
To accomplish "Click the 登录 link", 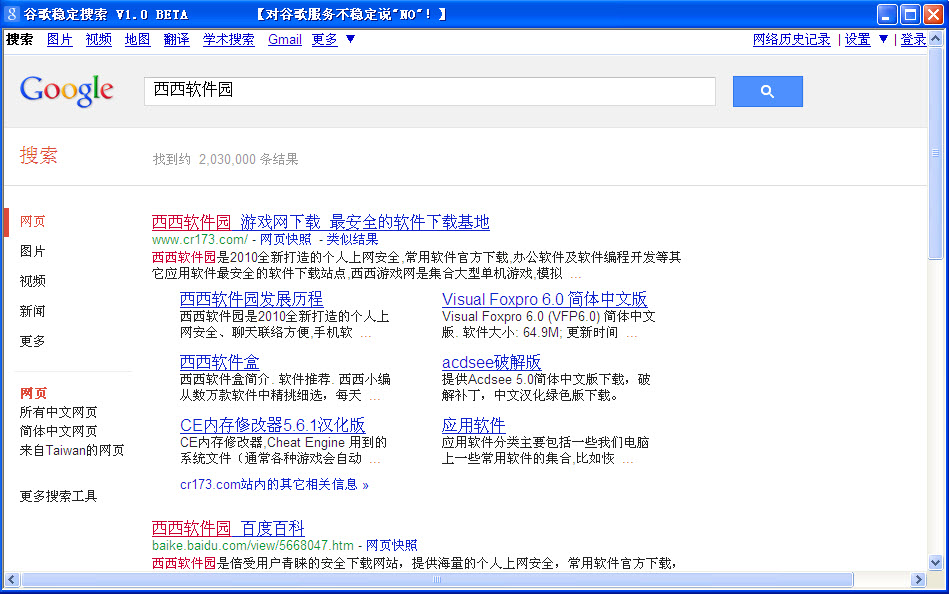I will point(913,39).
